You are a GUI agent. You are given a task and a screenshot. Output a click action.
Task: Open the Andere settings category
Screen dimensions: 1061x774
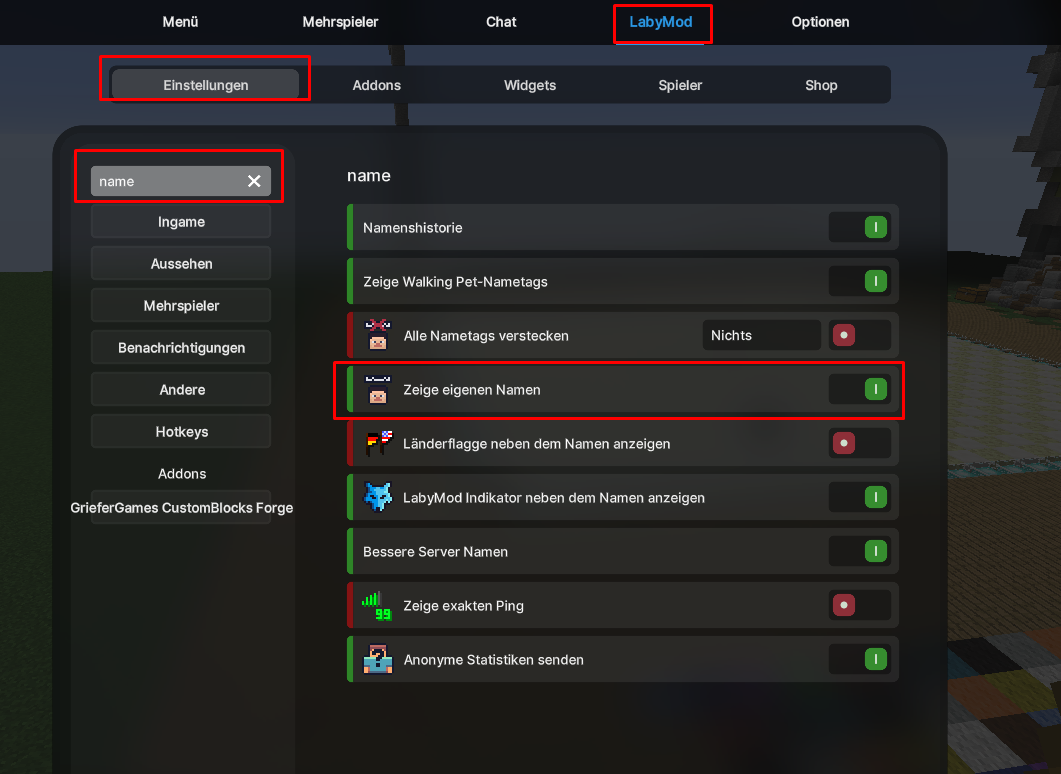(x=181, y=390)
